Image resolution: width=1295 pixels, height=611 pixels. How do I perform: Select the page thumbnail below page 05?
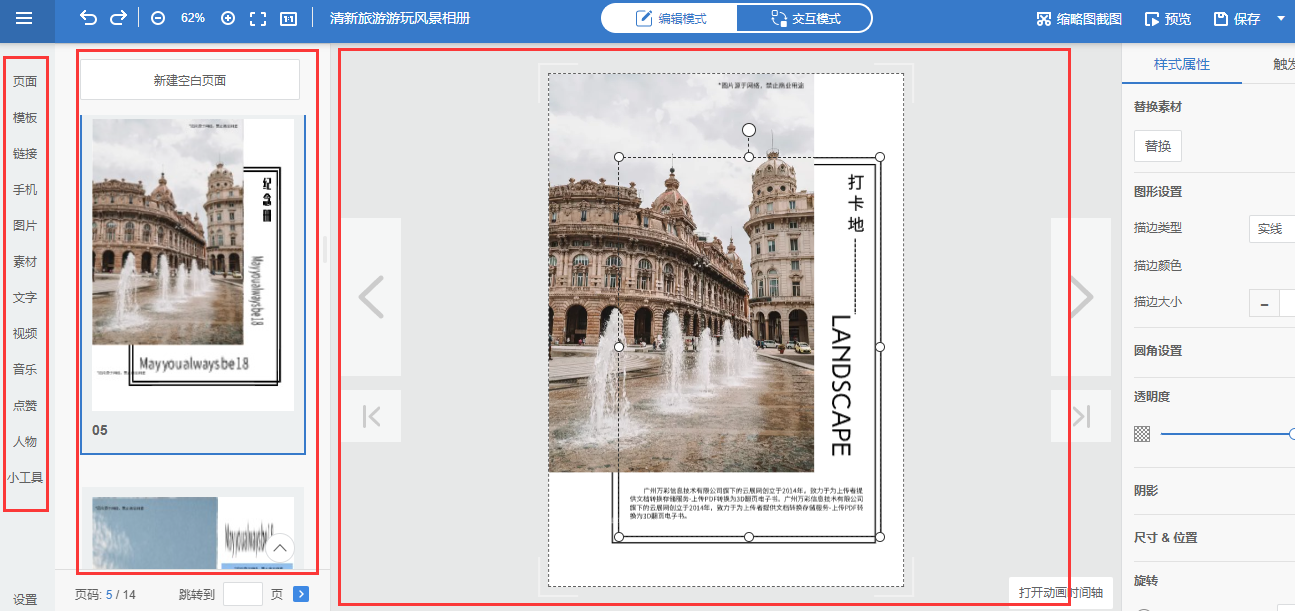(x=193, y=528)
